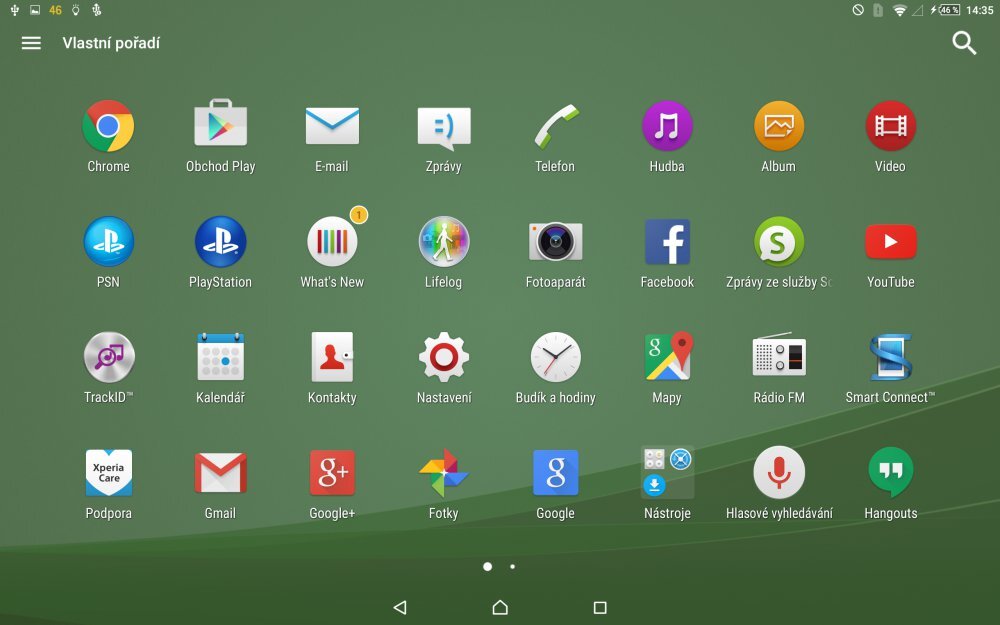Tap the battery 46% status indicator

(x=946, y=10)
